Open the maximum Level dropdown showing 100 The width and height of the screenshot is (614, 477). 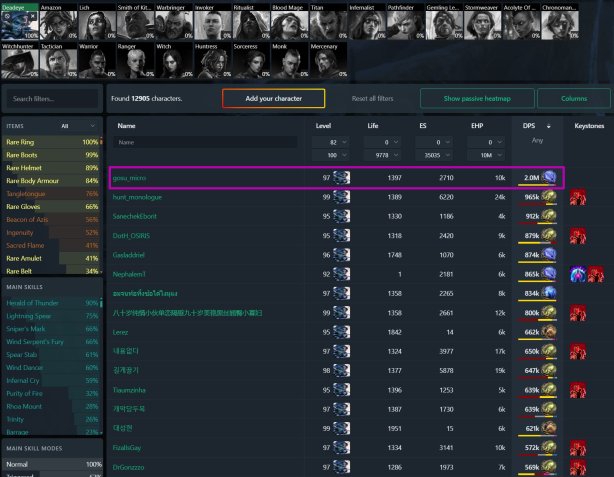coord(330,155)
